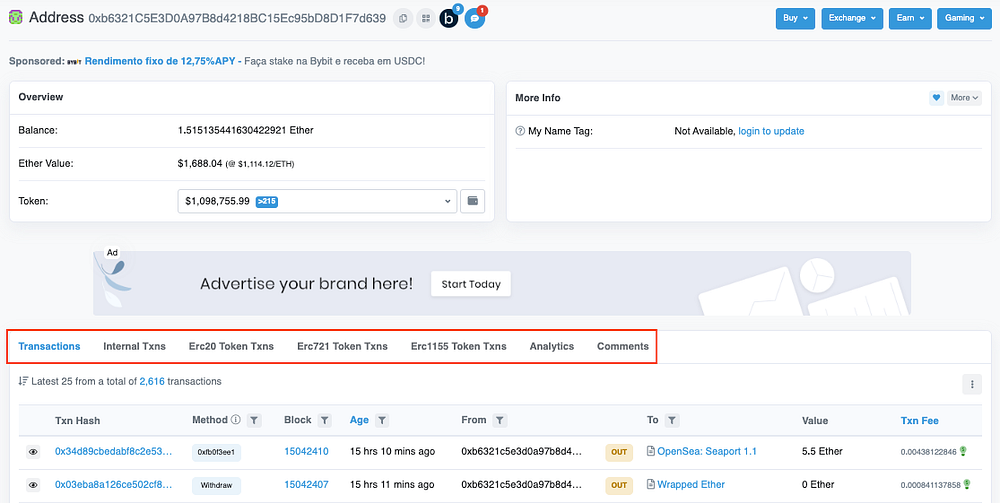Copy the address to clipboard
Image resolution: width=1000 pixels, height=503 pixels.
click(x=402, y=18)
